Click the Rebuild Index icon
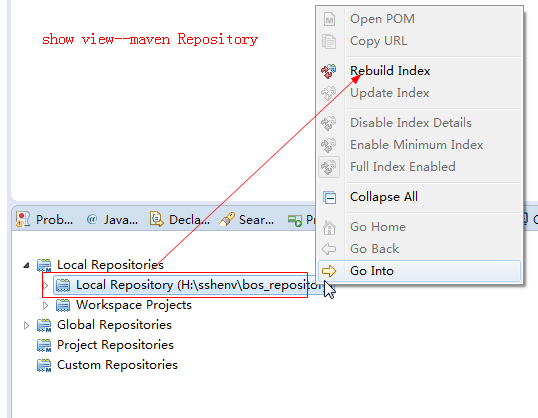This screenshot has width=538, height=418. (329, 71)
